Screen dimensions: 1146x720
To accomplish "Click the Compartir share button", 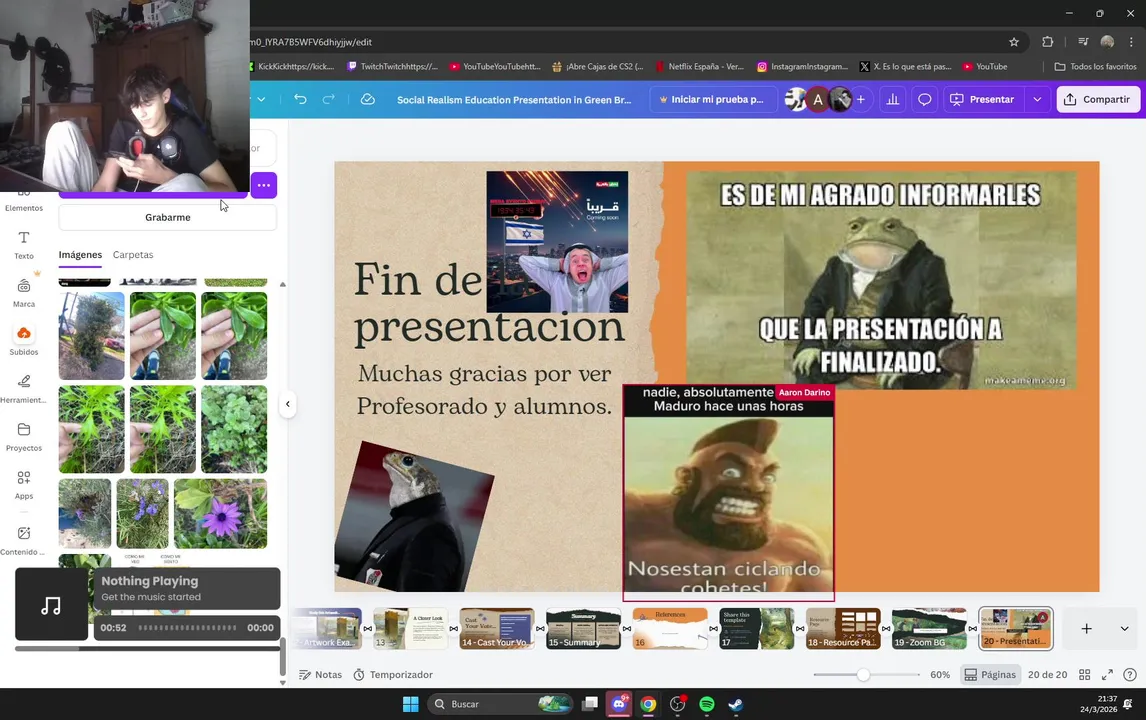I will coord(1098,99).
